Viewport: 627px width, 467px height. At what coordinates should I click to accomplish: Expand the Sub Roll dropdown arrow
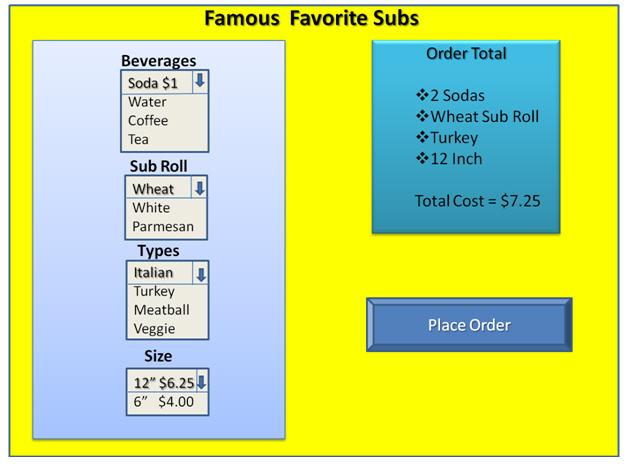pos(200,188)
